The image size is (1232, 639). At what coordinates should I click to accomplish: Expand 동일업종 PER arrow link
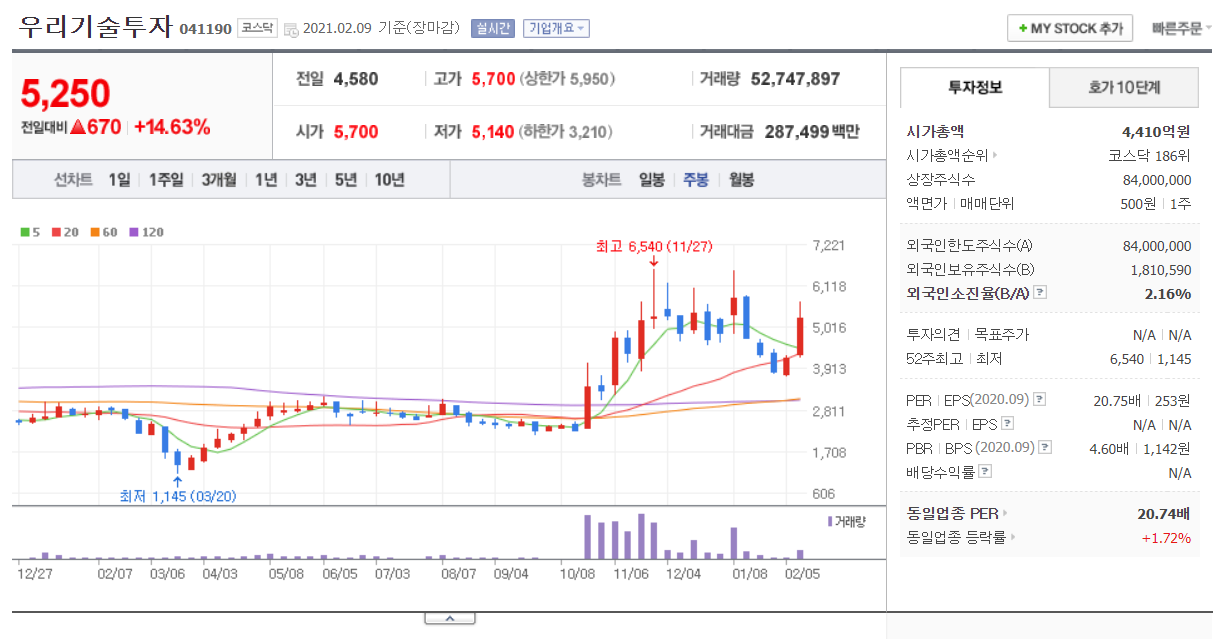pyautogui.click(x=956, y=513)
